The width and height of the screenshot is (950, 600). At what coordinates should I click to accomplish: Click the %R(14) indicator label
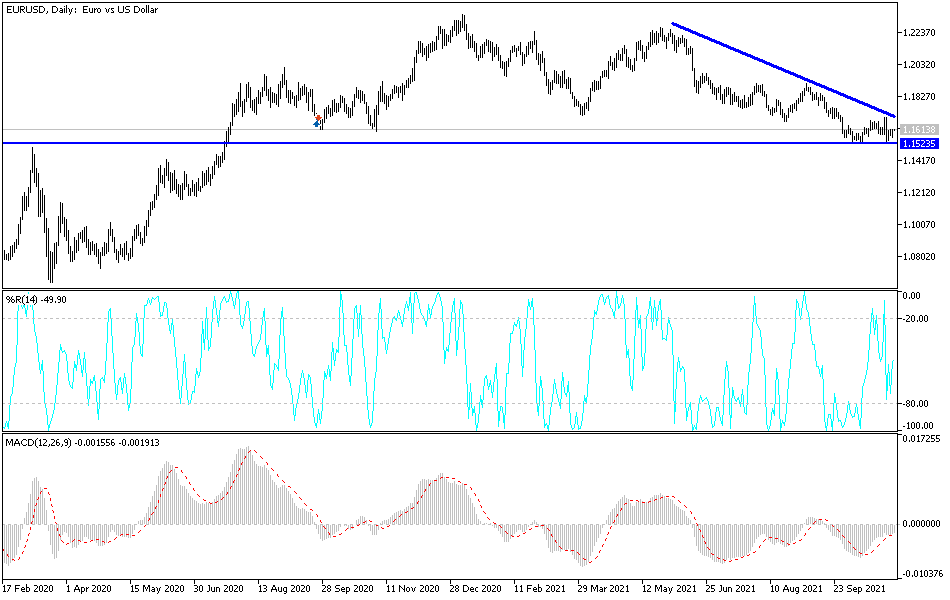(35, 297)
